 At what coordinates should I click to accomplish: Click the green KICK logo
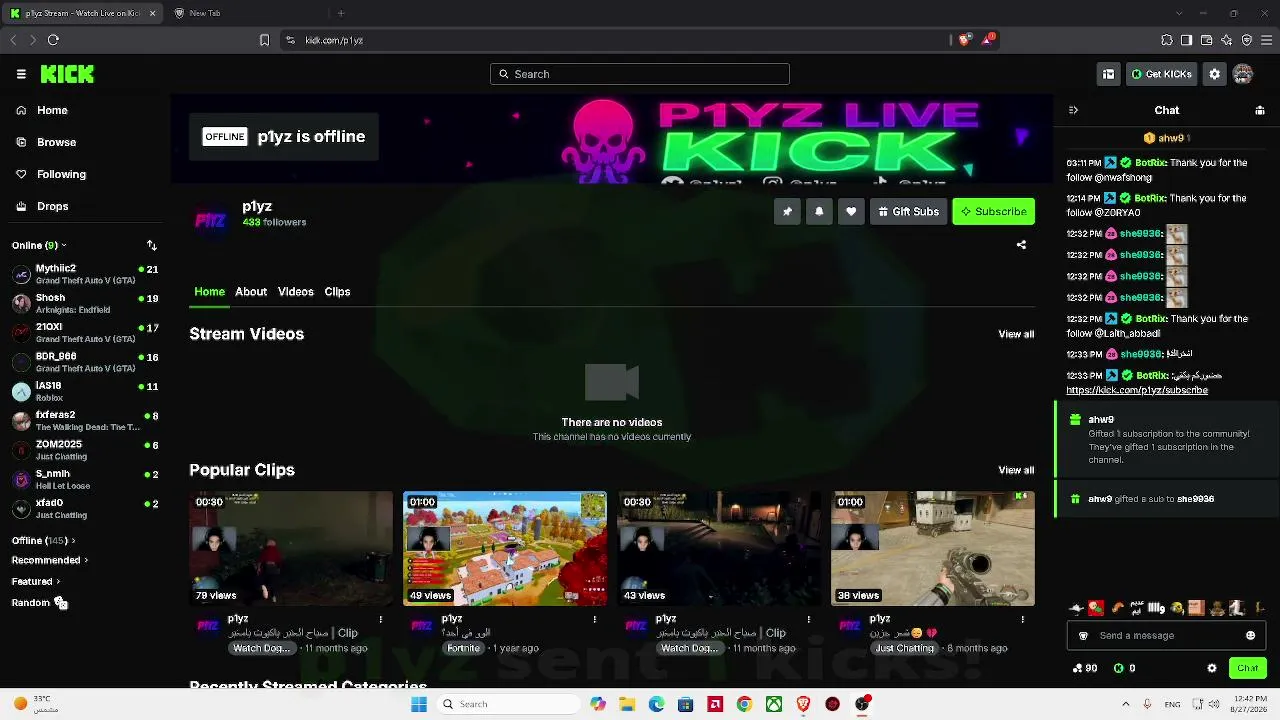click(67, 74)
